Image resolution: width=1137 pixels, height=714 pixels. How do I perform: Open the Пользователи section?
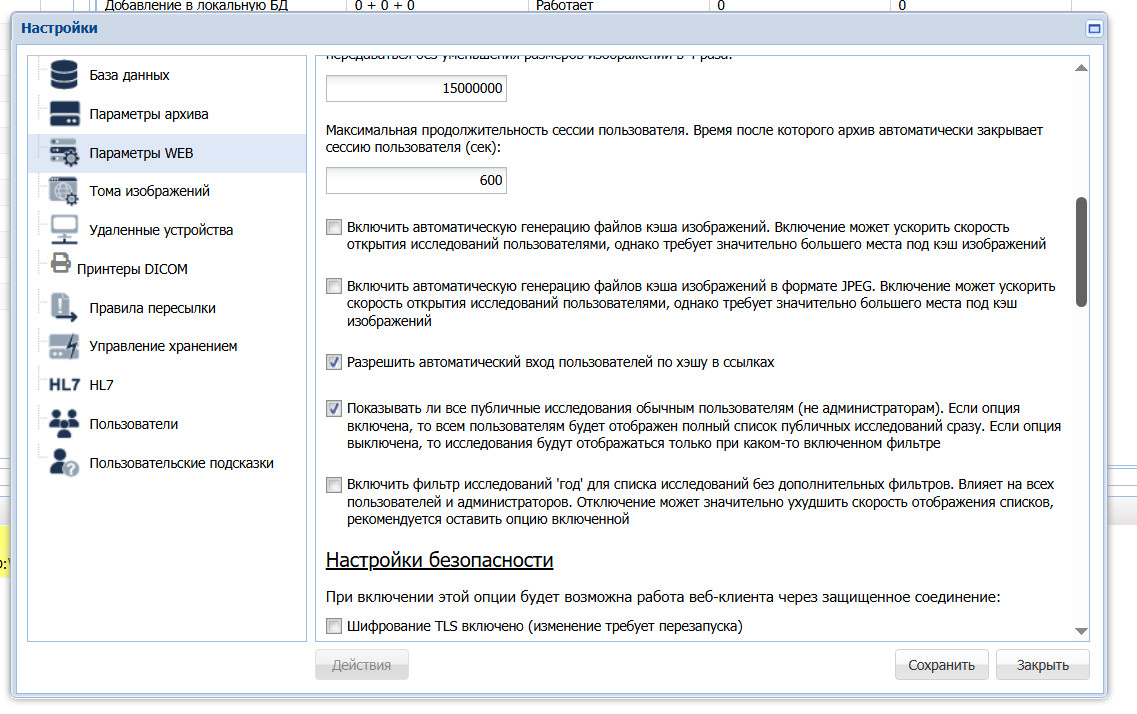(x=133, y=424)
